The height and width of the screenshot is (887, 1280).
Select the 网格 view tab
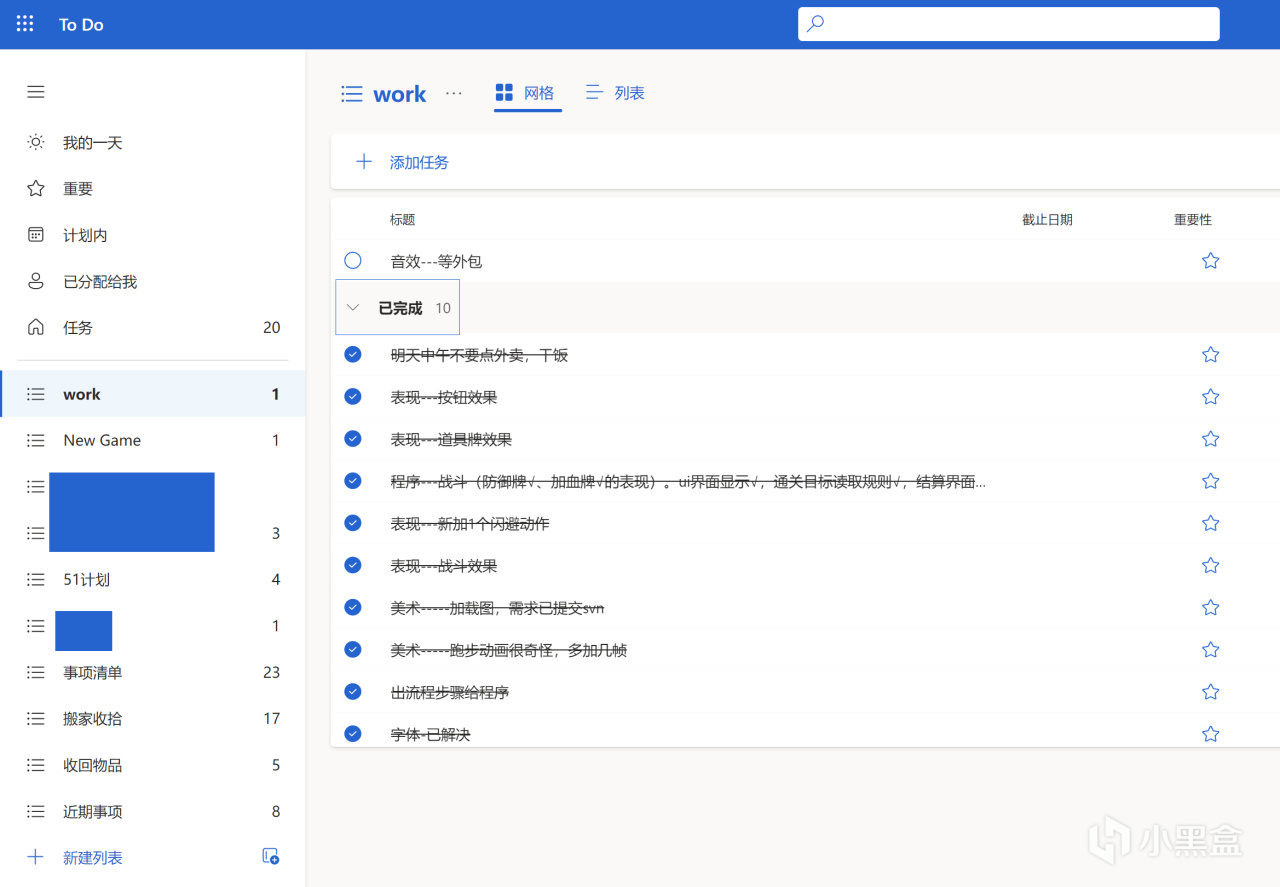[525, 93]
